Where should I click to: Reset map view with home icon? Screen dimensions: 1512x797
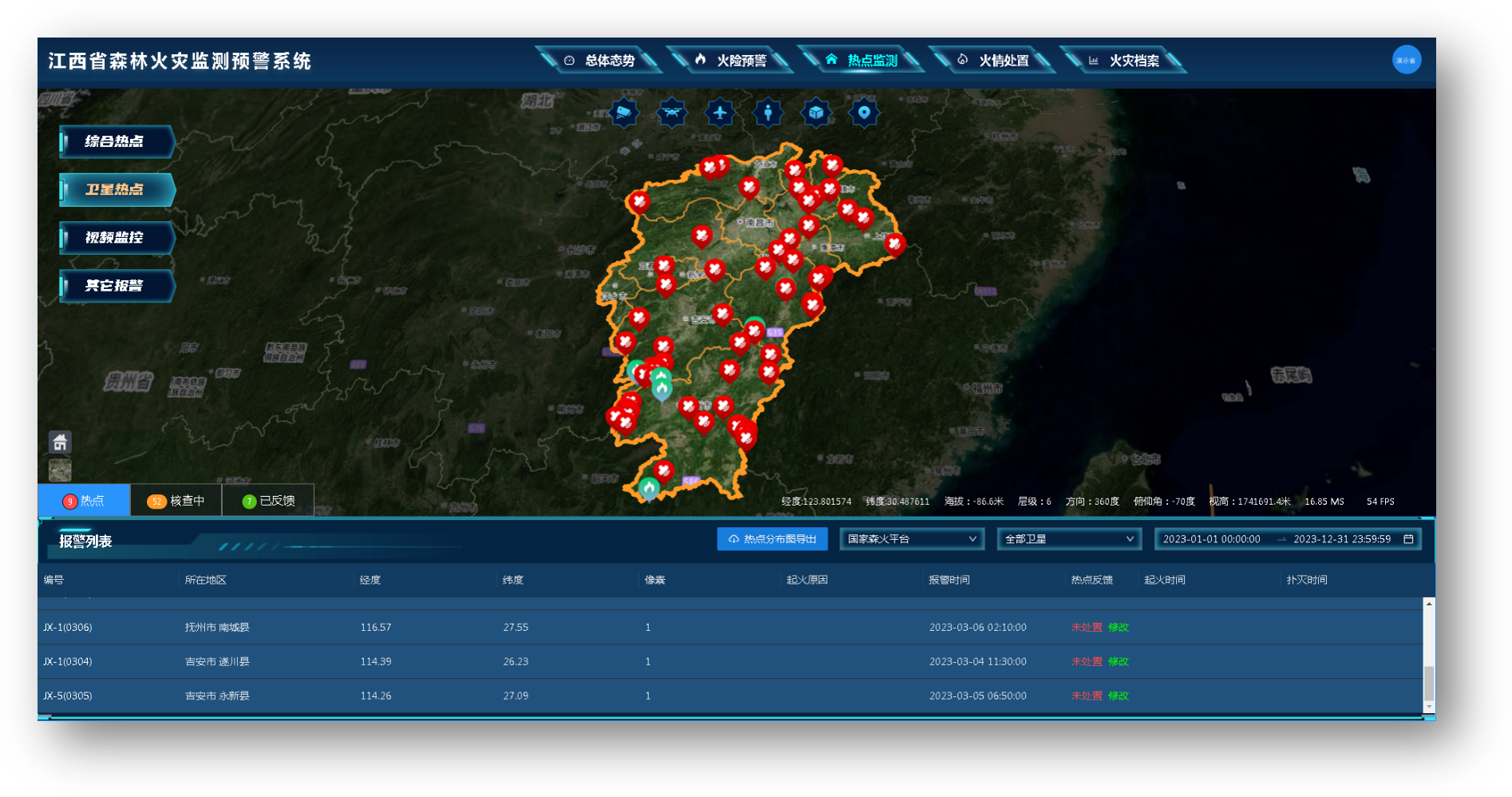pos(60,442)
